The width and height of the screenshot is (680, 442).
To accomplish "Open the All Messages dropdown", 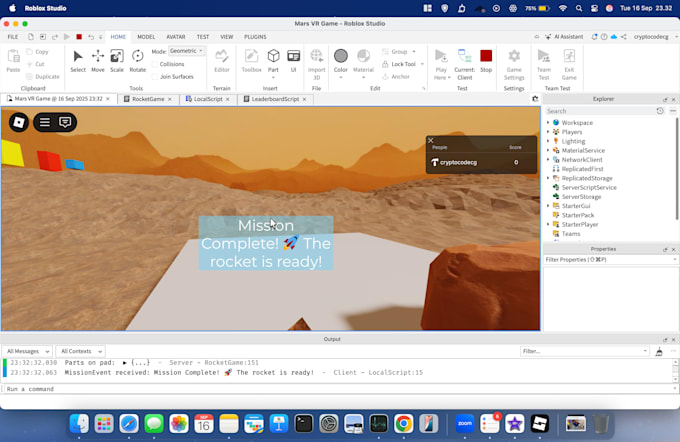I will click(27, 351).
